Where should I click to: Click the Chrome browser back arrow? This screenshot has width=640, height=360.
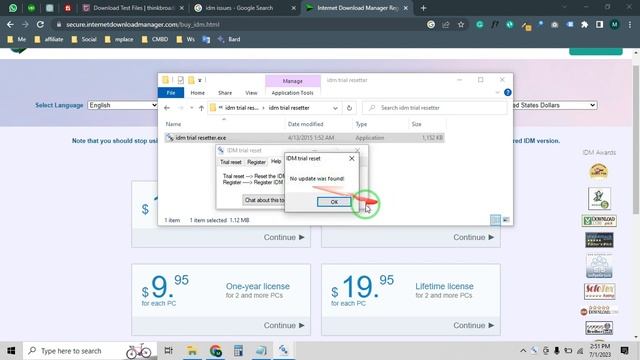tap(10, 24)
